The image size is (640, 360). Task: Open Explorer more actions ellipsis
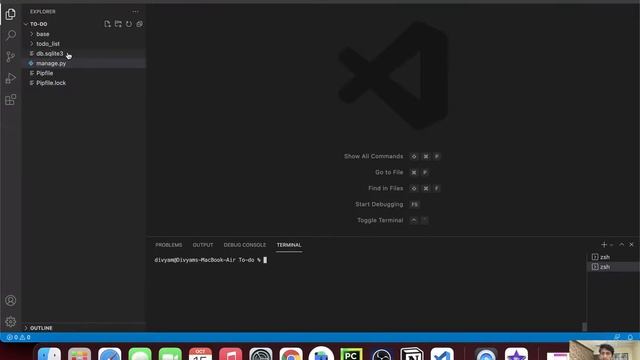(x=135, y=11)
